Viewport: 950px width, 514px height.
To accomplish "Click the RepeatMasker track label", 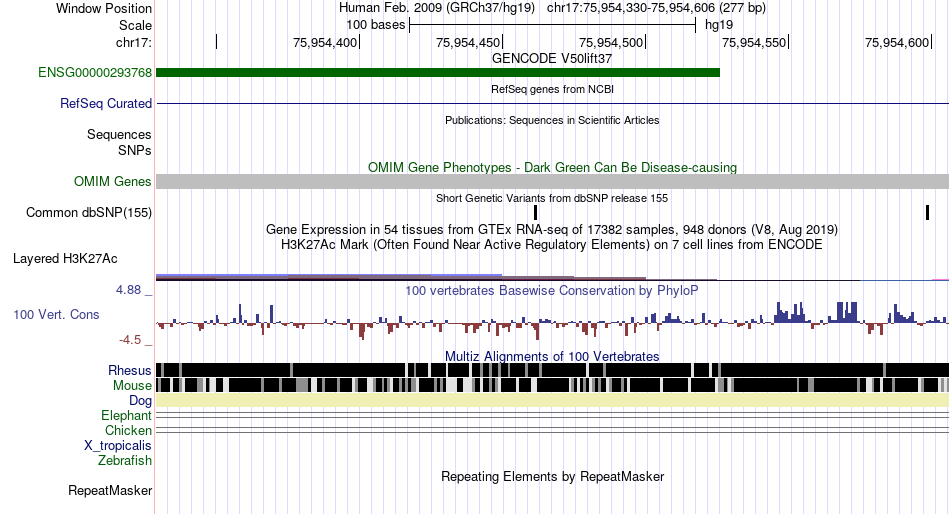I will pos(110,491).
